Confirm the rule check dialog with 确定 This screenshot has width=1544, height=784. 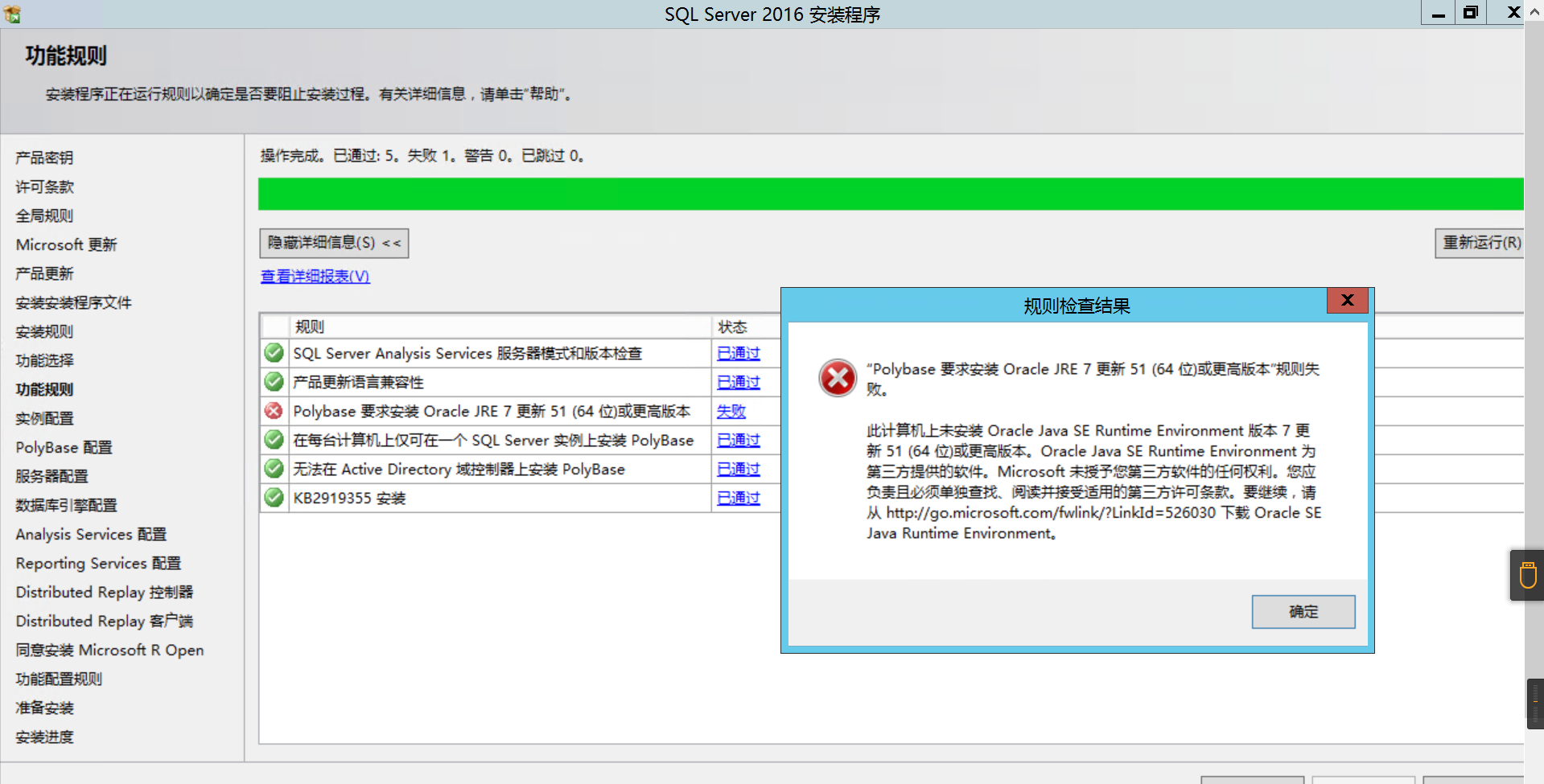tap(1303, 612)
